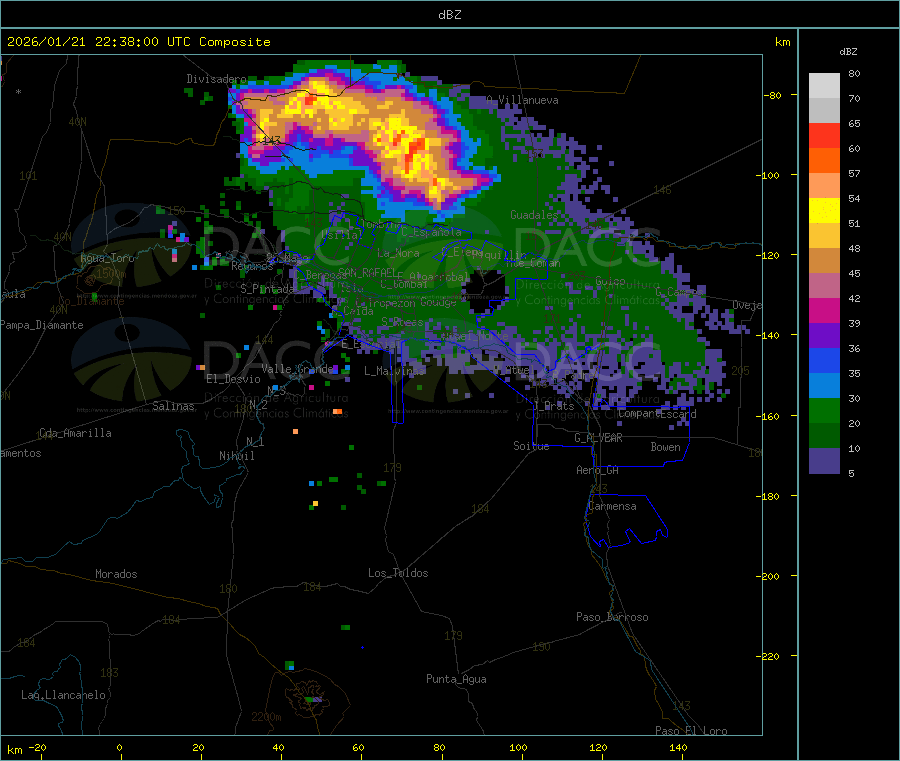Image resolution: width=900 pixels, height=761 pixels.
Task: Click the 'Aero_GA' label
Action: coord(597,470)
